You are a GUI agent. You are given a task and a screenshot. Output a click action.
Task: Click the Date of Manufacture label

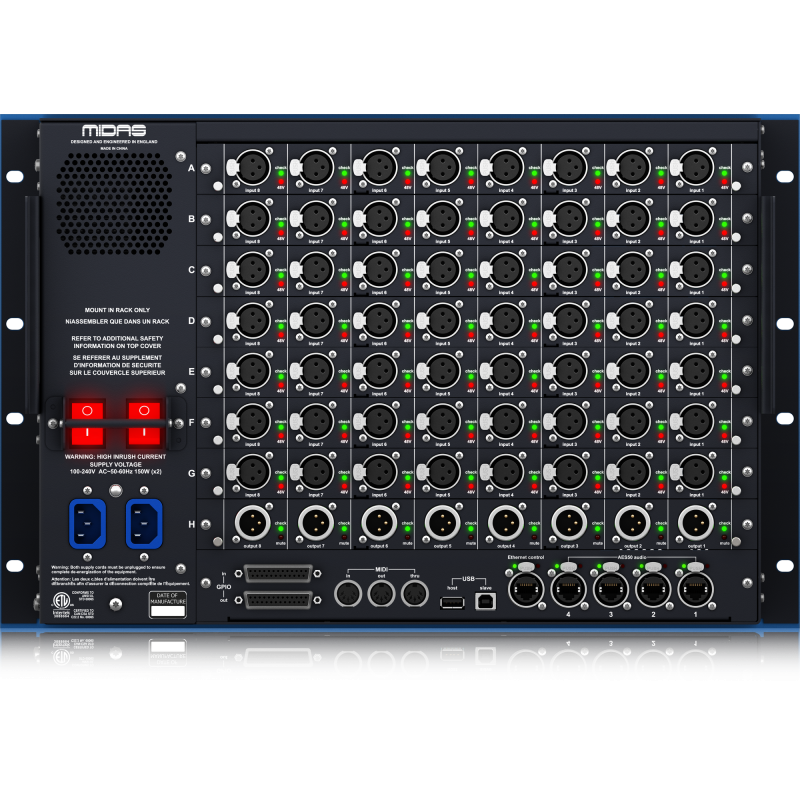tap(167, 599)
